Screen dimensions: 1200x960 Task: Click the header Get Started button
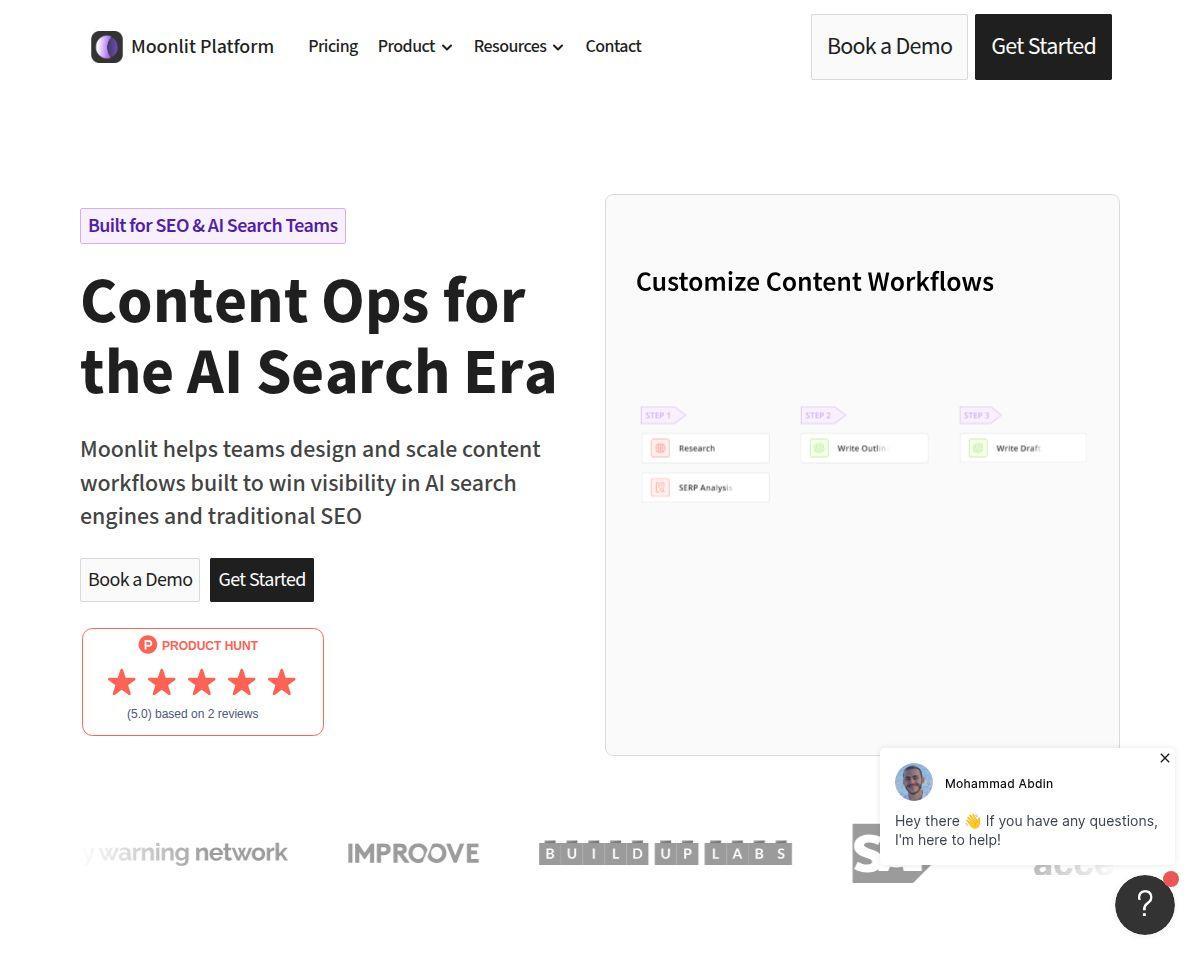1043,47
